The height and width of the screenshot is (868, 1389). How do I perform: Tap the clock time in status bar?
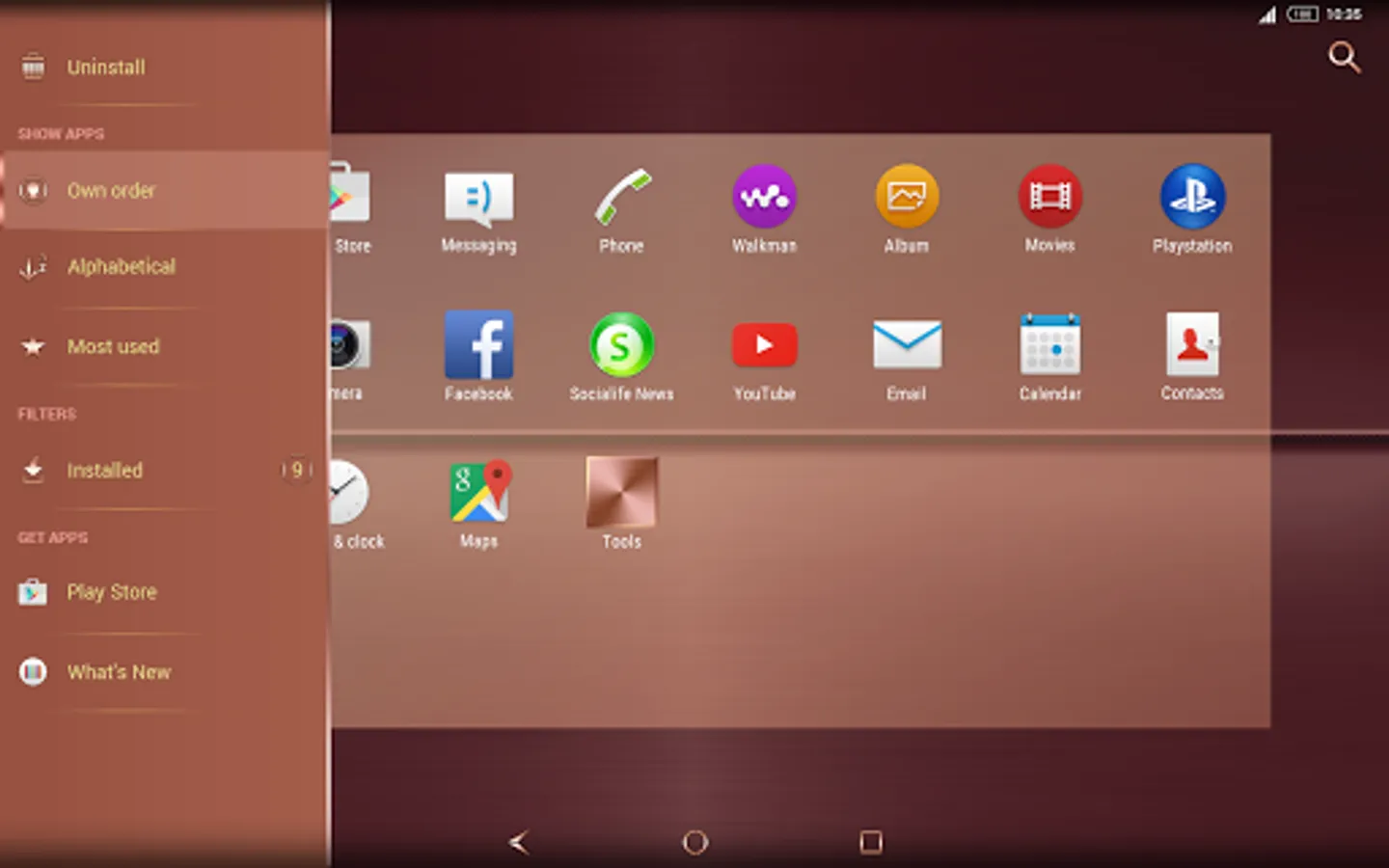(x=1344, y=14)
